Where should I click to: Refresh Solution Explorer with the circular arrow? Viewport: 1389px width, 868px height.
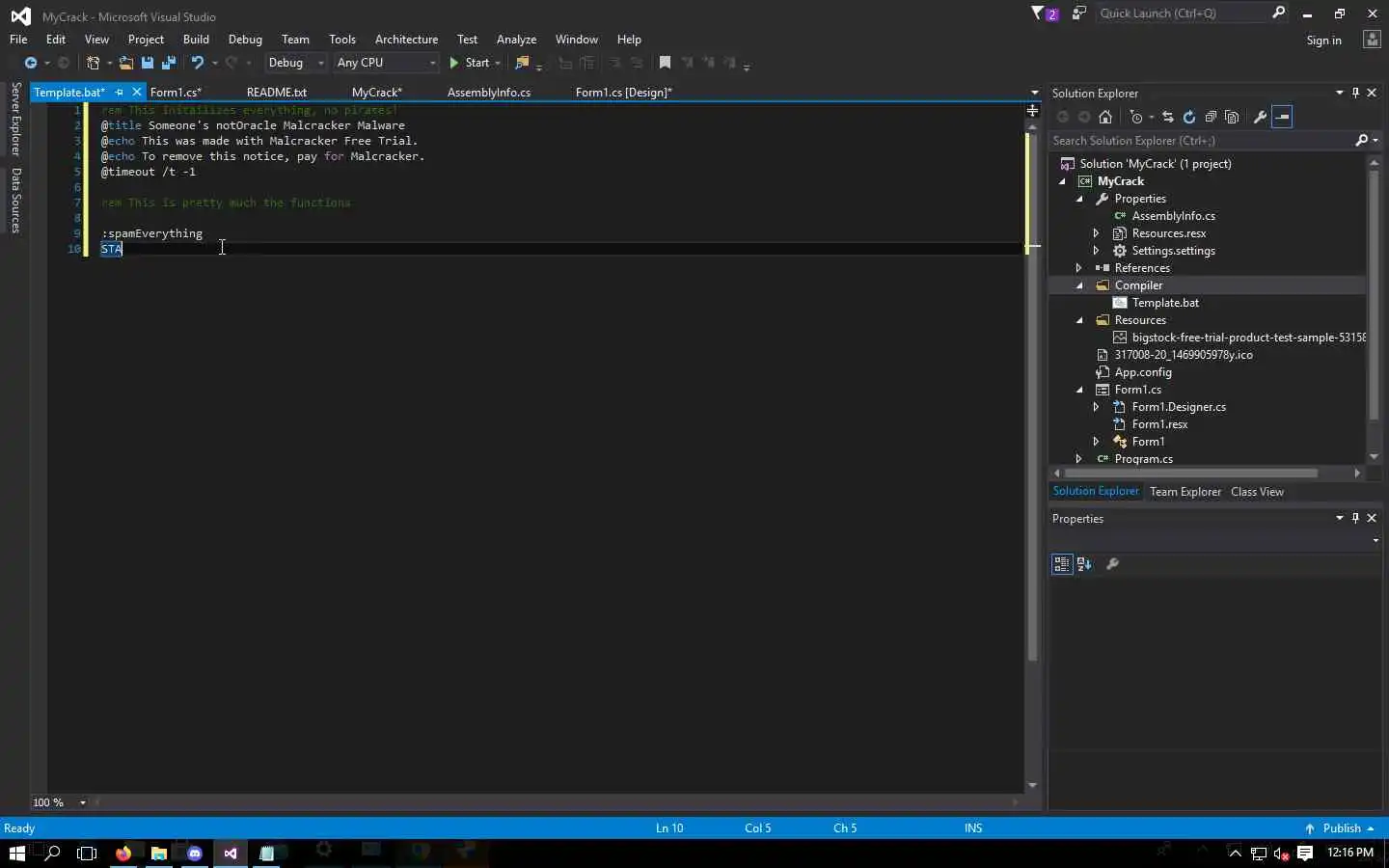(x=1189, y=117)
